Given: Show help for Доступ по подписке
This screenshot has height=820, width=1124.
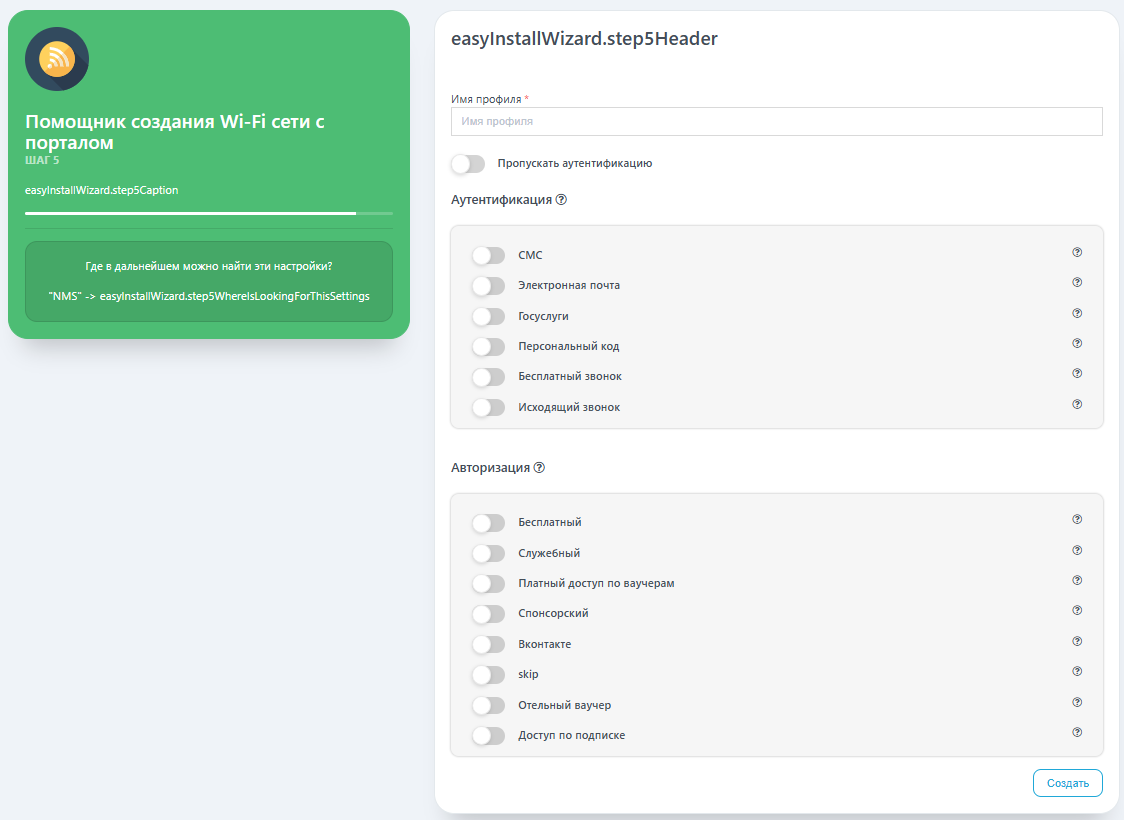Looking at the screenshot, I should (1077, 733).
